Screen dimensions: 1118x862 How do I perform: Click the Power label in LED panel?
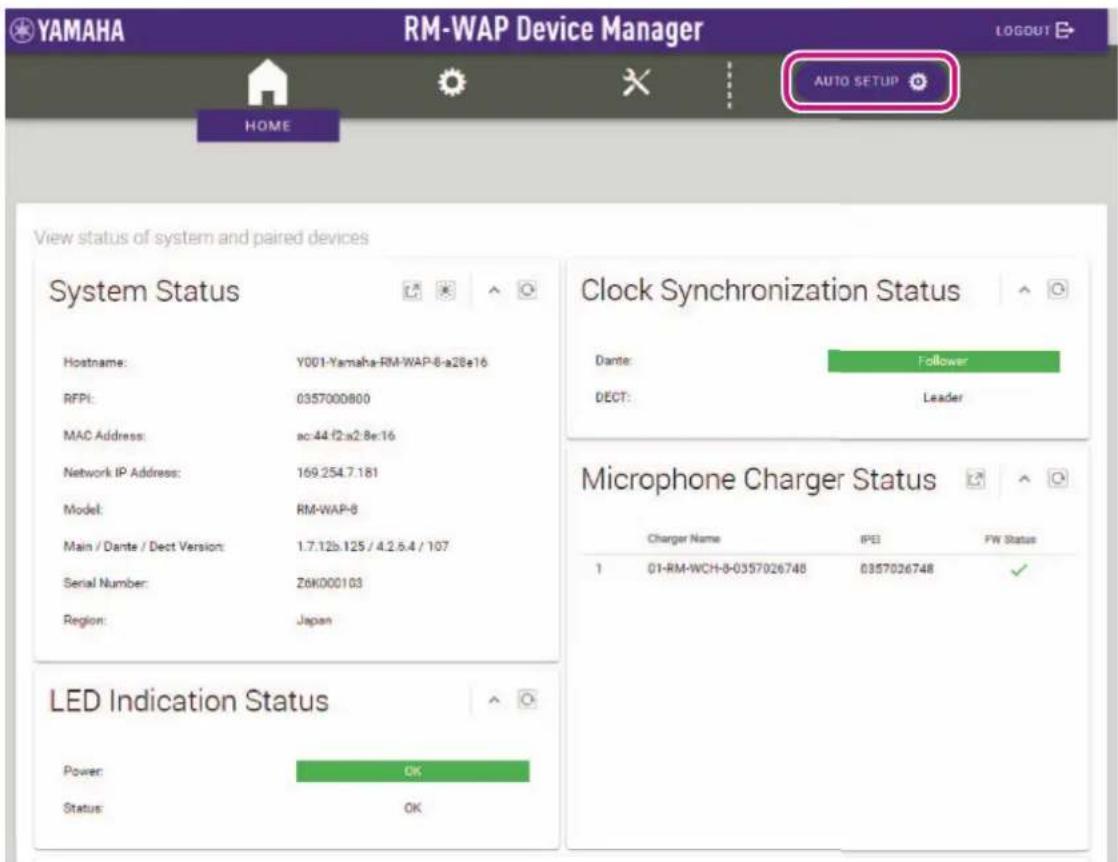click(x=83, y=771)
